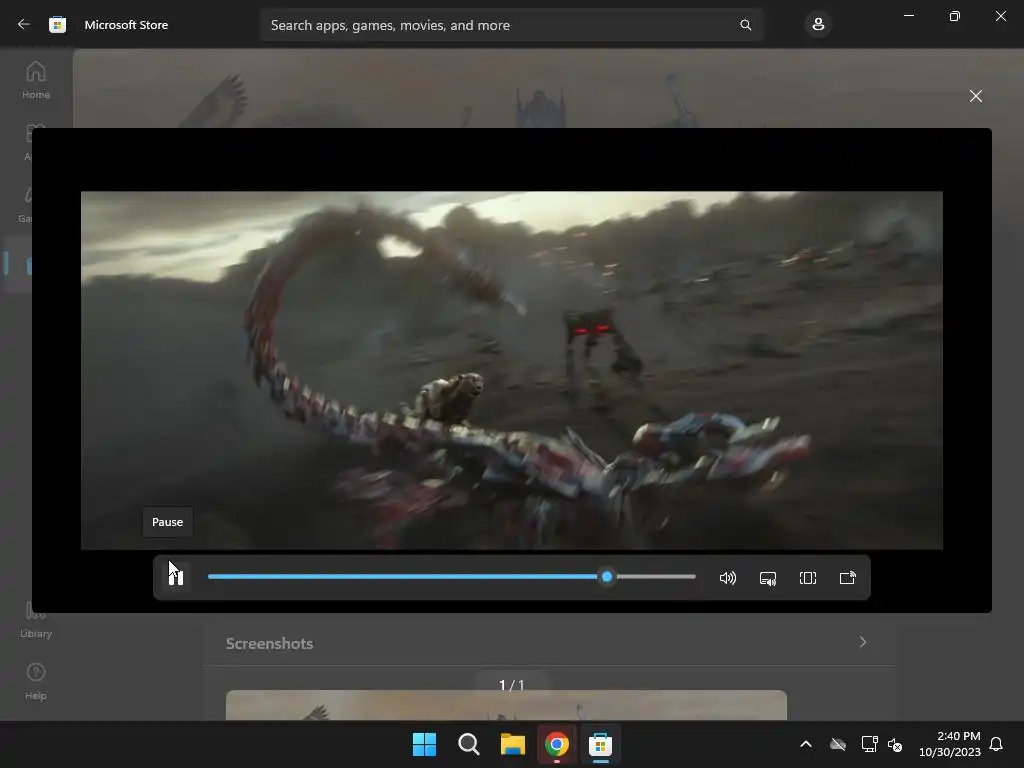Go to the Home sidebar tab
Image resolution: width=1024 pixels, height=768 pixels.
(36, 80)
